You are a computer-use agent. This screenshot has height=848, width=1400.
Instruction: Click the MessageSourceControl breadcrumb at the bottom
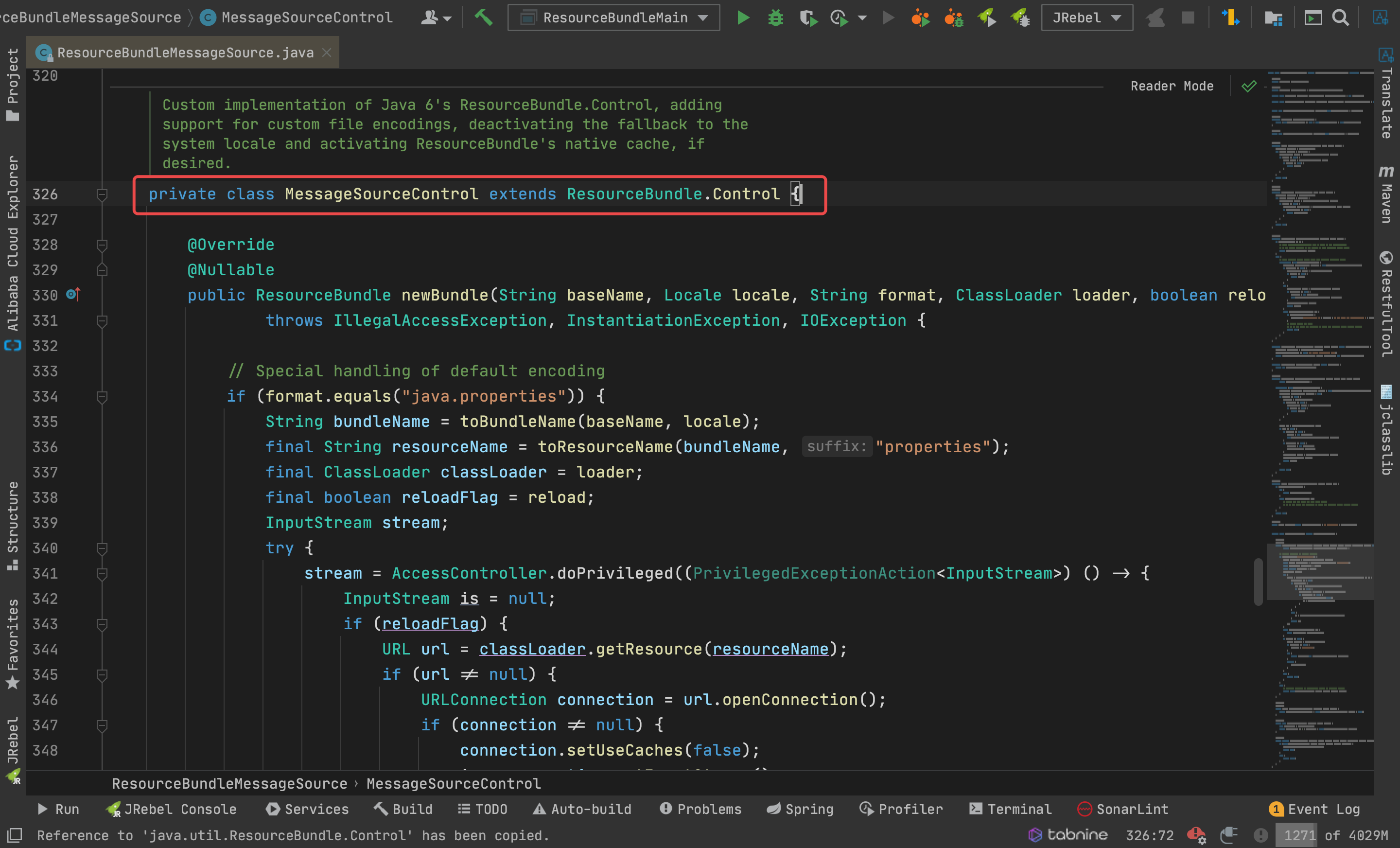pyautogui.click(x=454, y=784)
